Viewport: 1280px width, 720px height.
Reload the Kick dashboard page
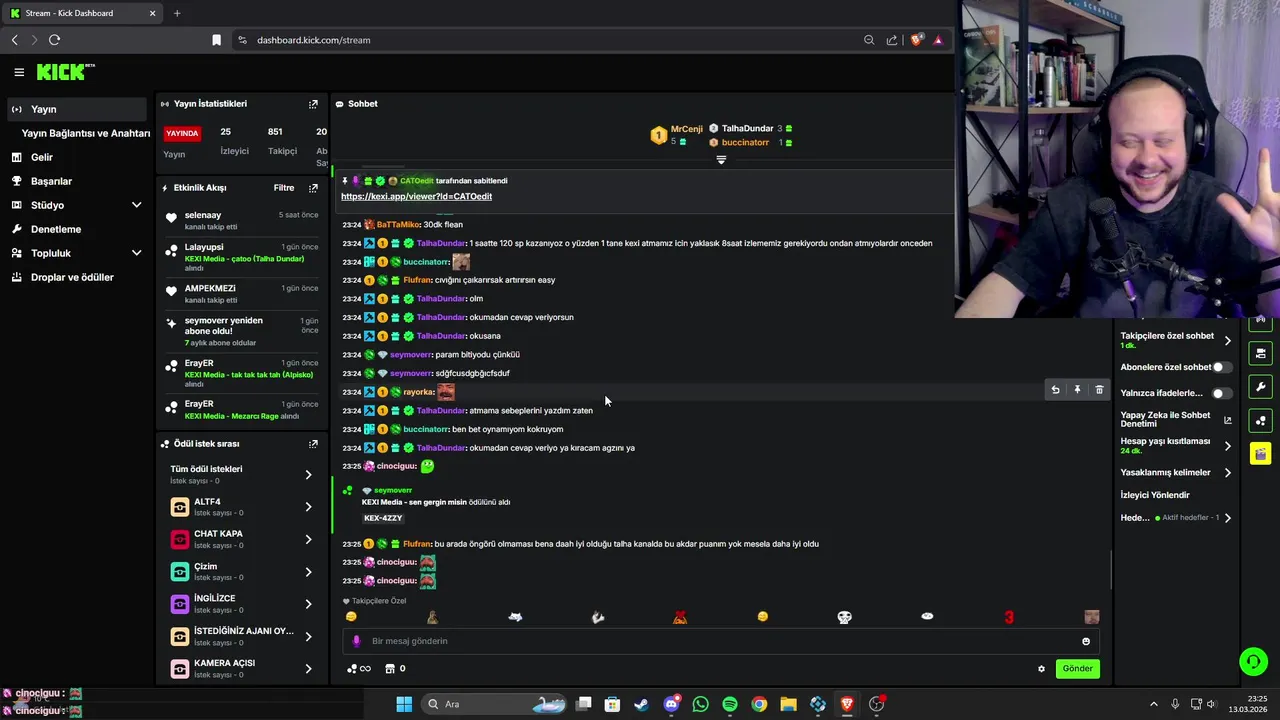point(54,40)
